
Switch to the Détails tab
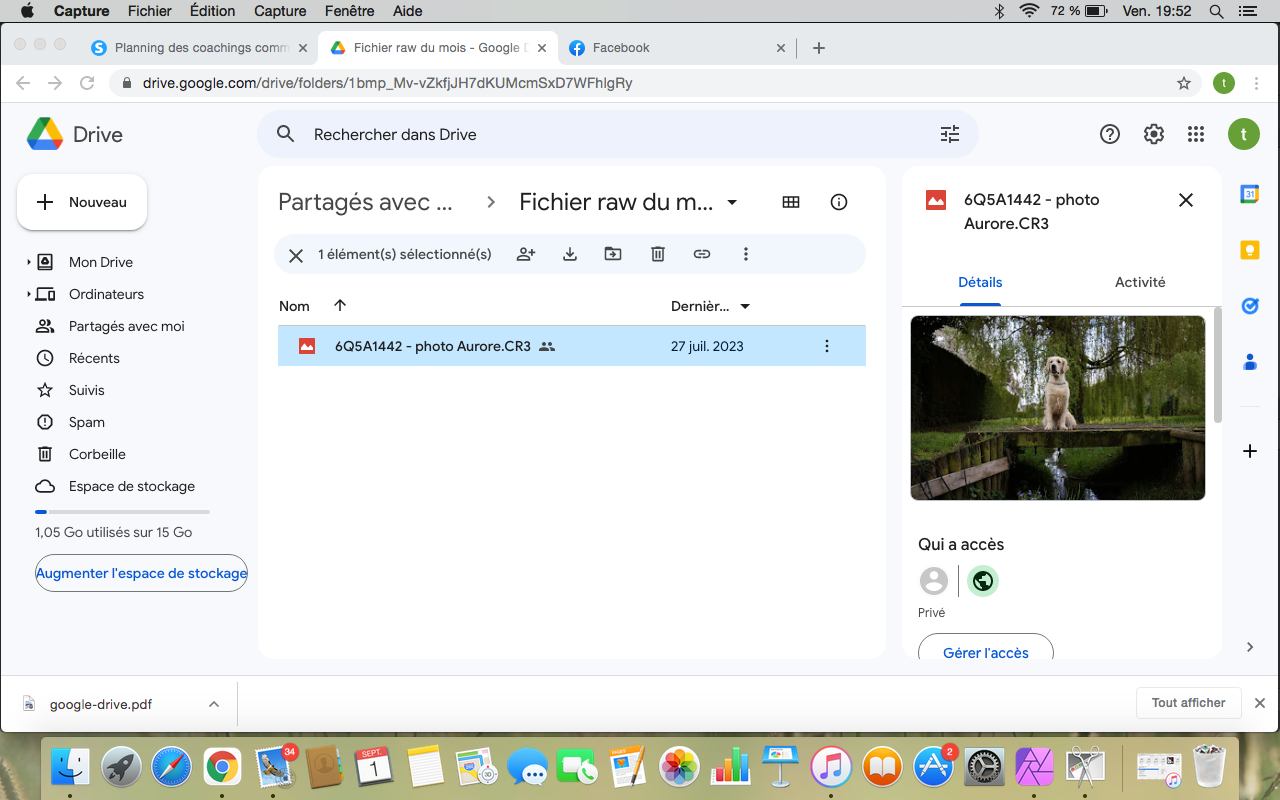click(980, 282)
